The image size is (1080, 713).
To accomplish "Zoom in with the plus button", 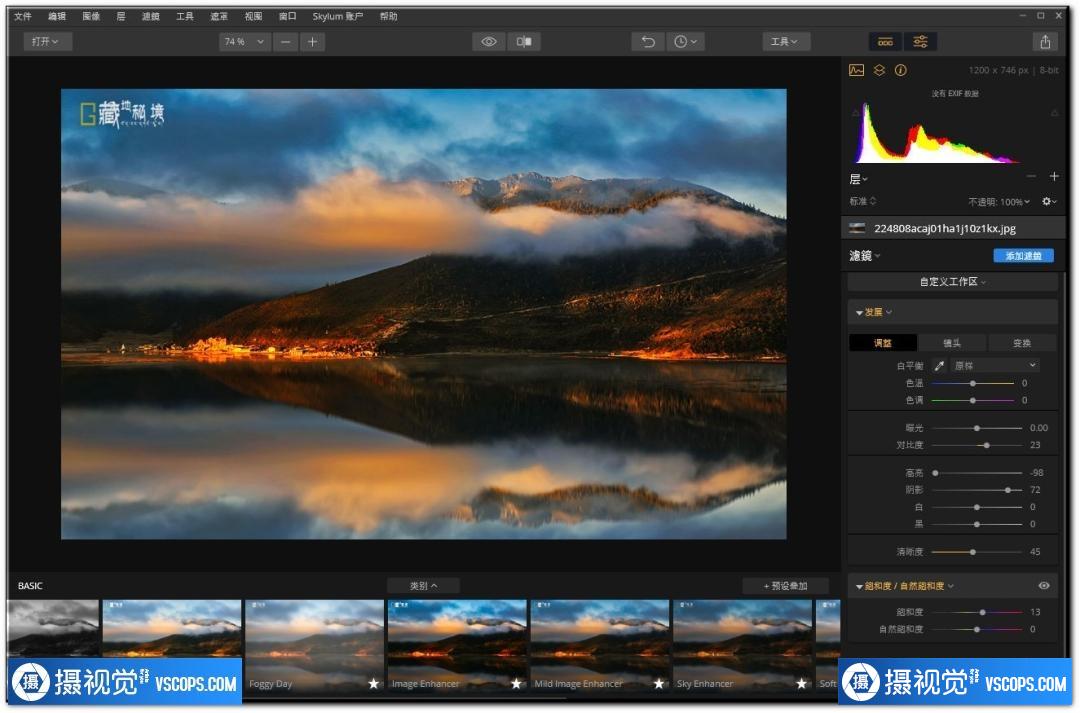I will click(x=312, y=42).
